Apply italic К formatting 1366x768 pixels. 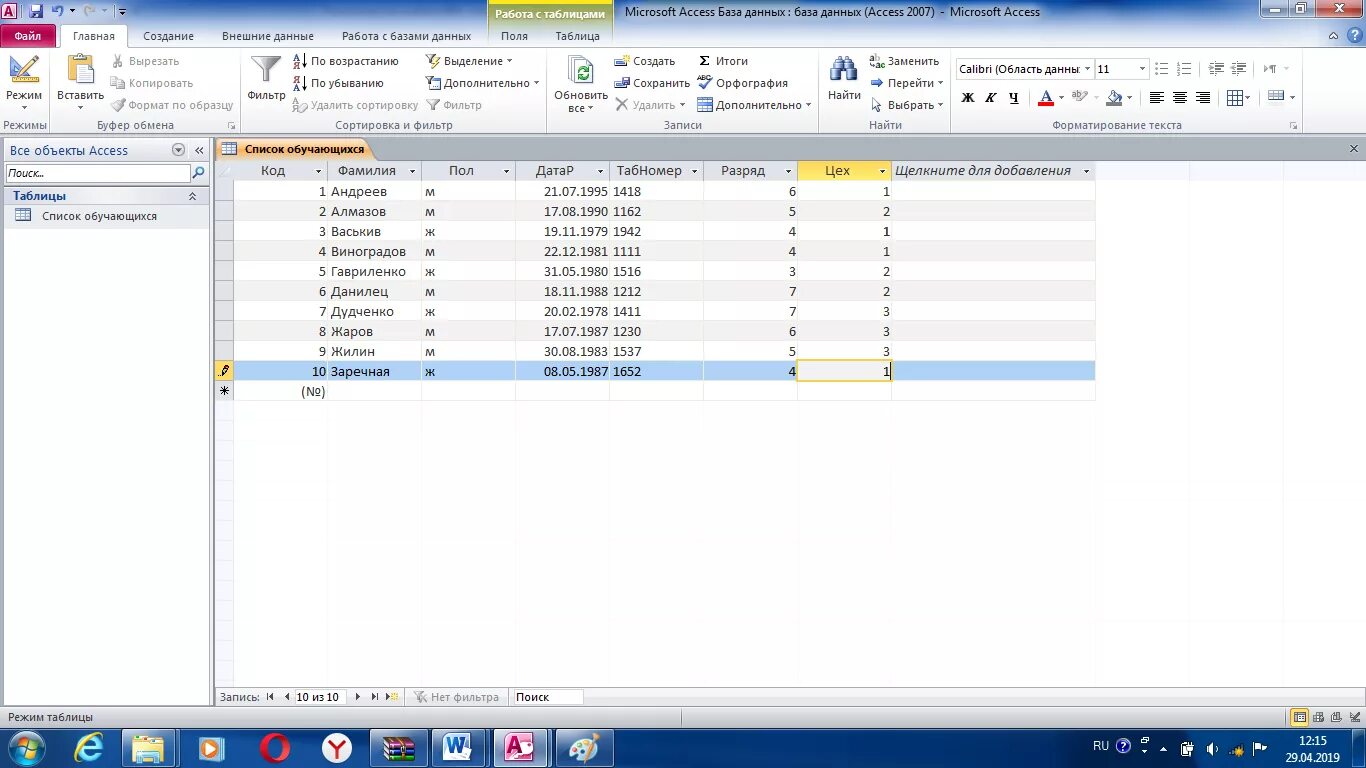pyautogui.click(x=990, y=98)
